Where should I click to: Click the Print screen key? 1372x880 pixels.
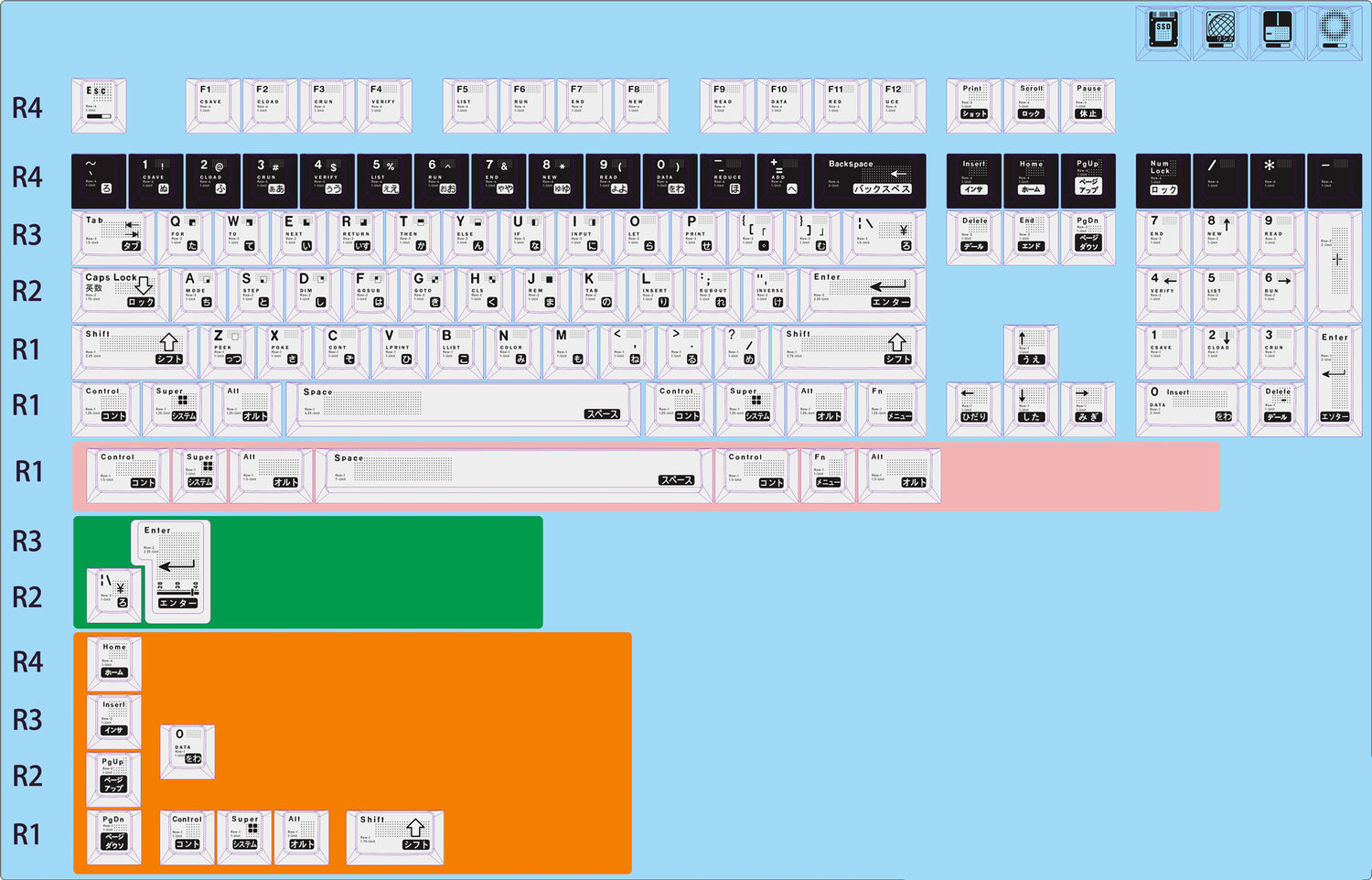click(973, 102)
